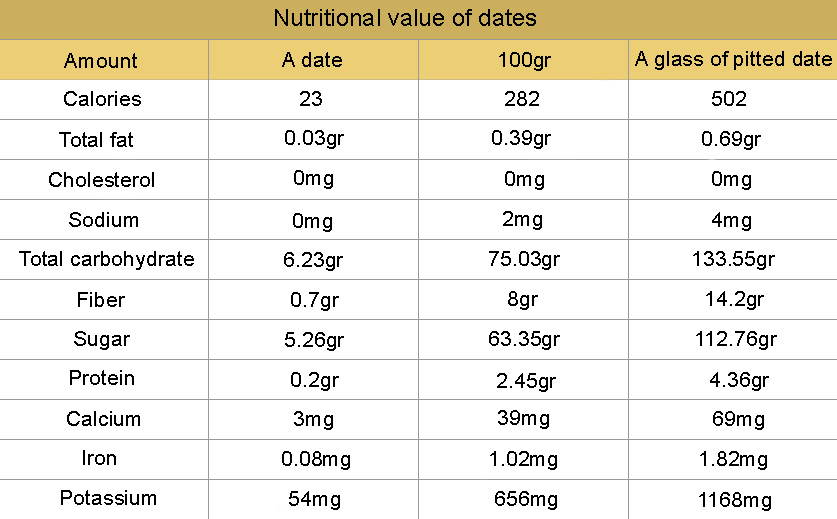Click the 'Nutritional value of dates' title
The image size is (837, 519).
pyautogui.click(x=405, y=18)
